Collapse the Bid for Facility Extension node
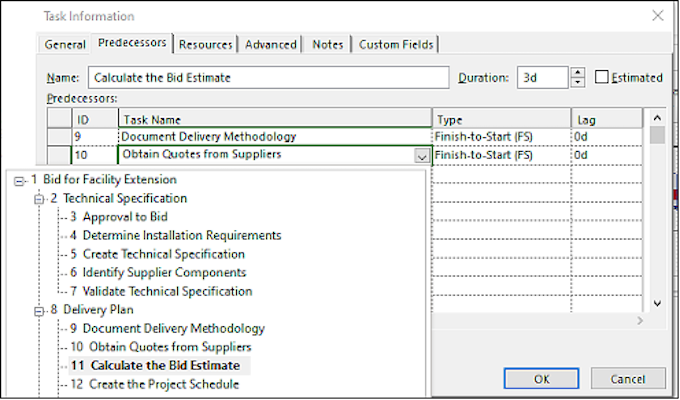 click(19, 181)
